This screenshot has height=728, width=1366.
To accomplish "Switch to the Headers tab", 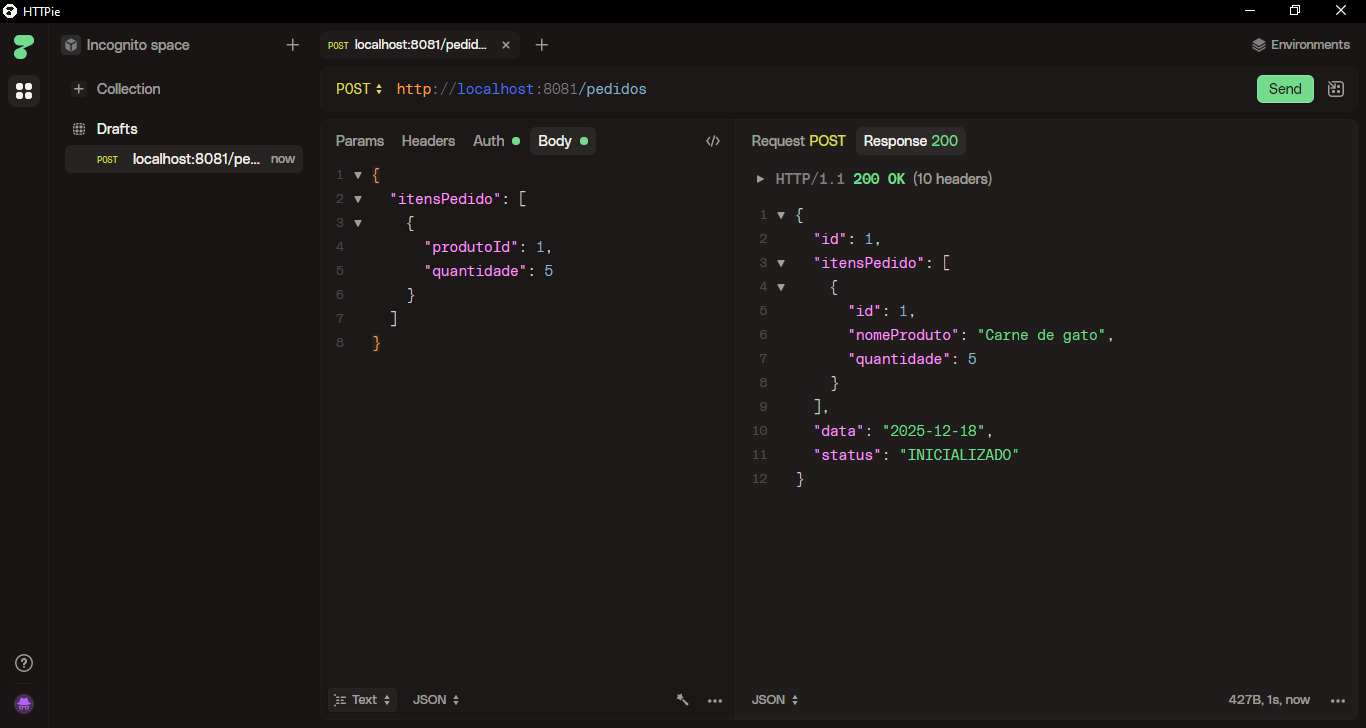I will click(428, 141).
